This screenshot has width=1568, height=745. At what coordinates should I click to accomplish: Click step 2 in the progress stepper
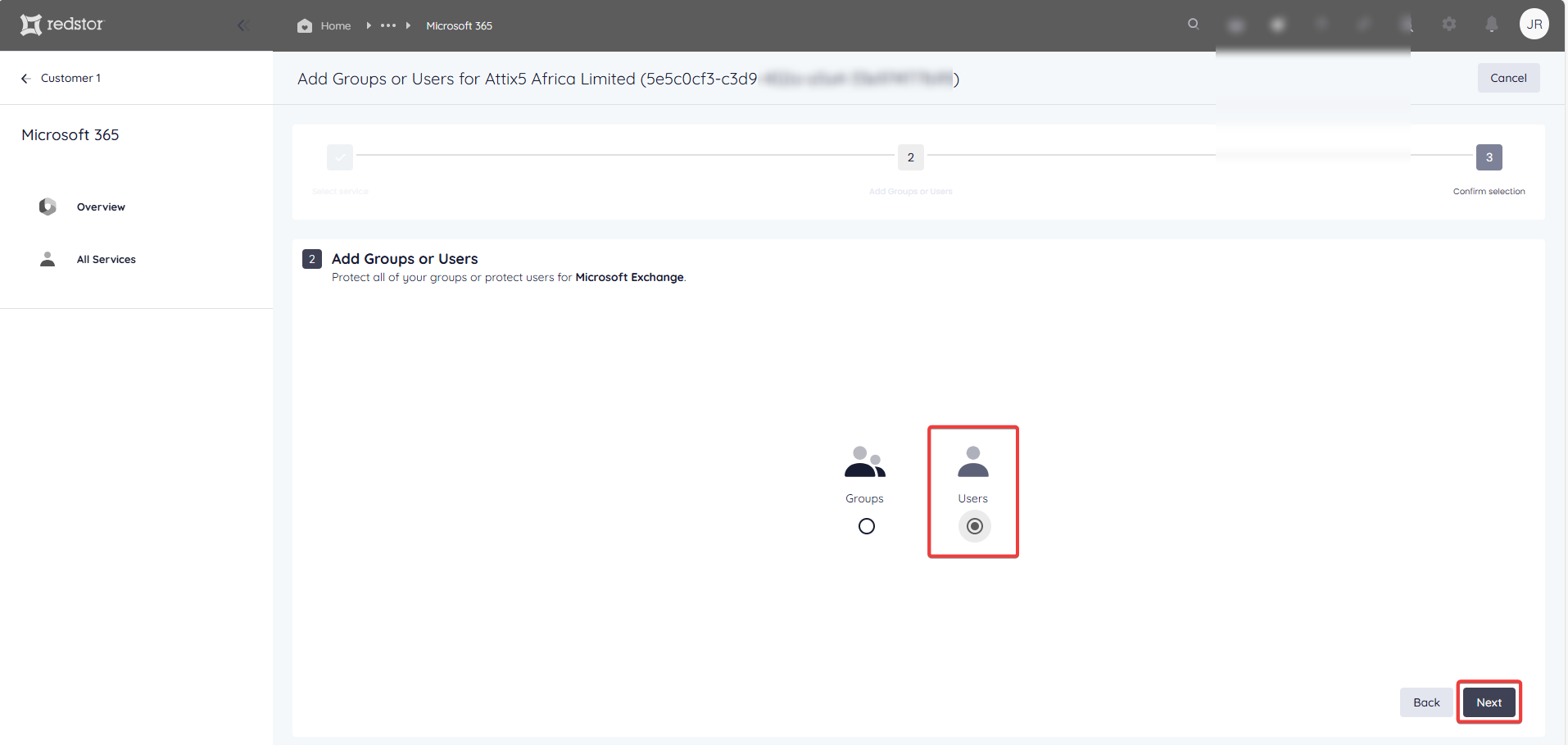[910, 157]
